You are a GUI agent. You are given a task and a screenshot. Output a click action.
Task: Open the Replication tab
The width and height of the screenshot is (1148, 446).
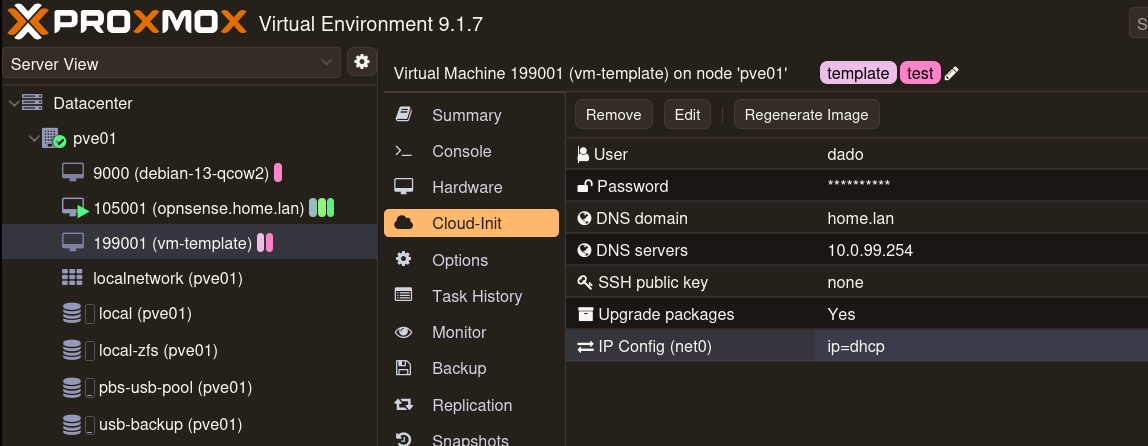[472, 405]
